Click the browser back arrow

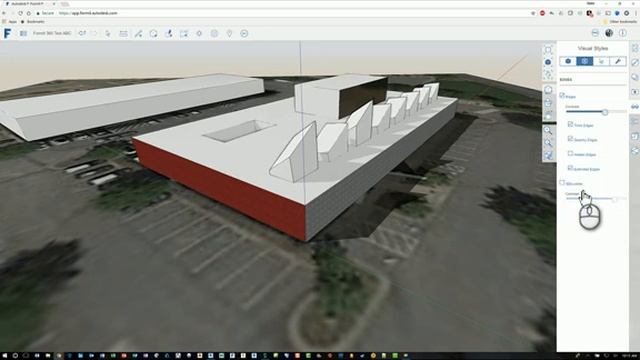[4, 13]
